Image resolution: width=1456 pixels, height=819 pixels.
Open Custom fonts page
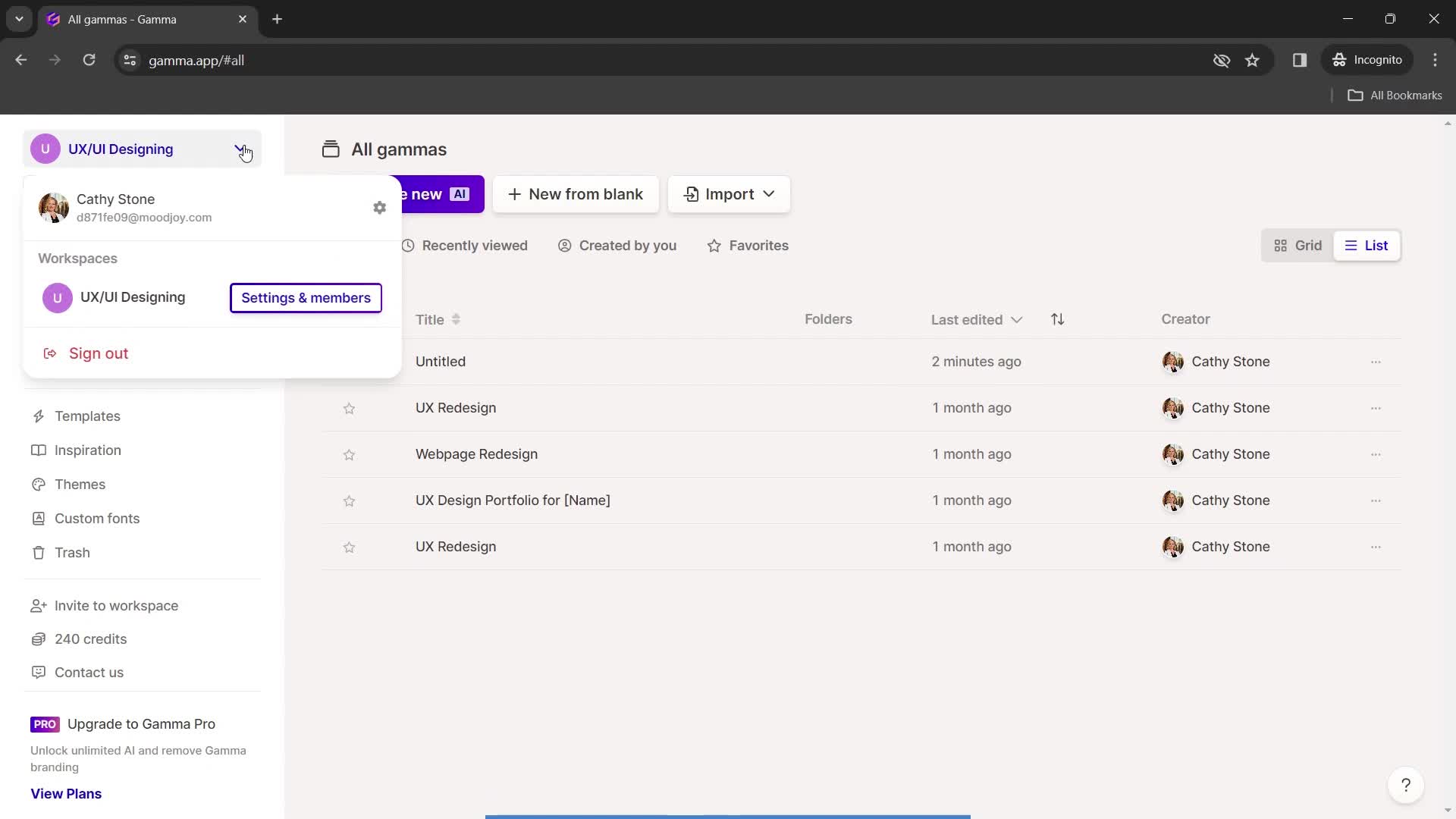[x=97, y=519]
